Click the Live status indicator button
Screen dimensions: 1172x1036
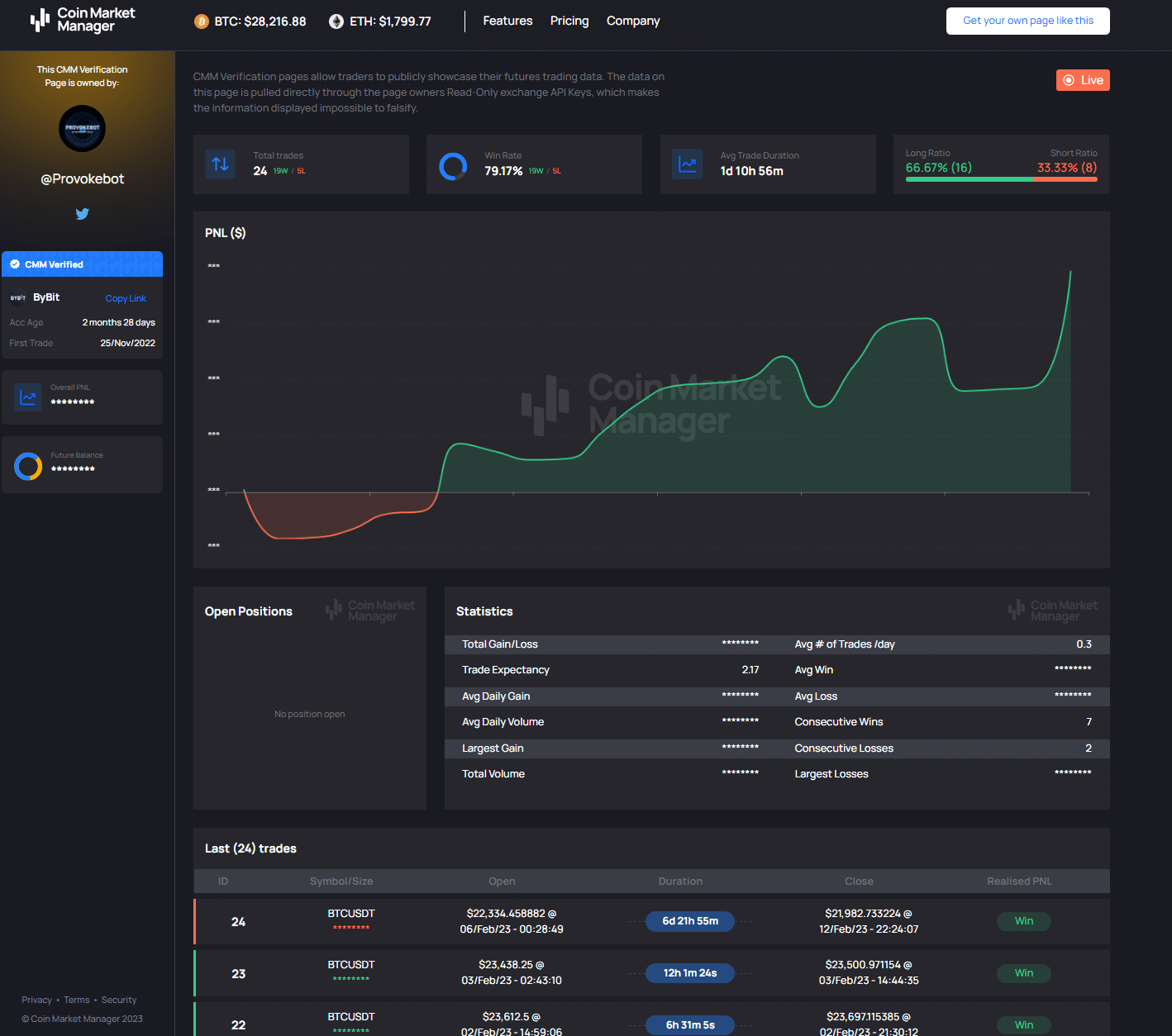click(1083, 80)
